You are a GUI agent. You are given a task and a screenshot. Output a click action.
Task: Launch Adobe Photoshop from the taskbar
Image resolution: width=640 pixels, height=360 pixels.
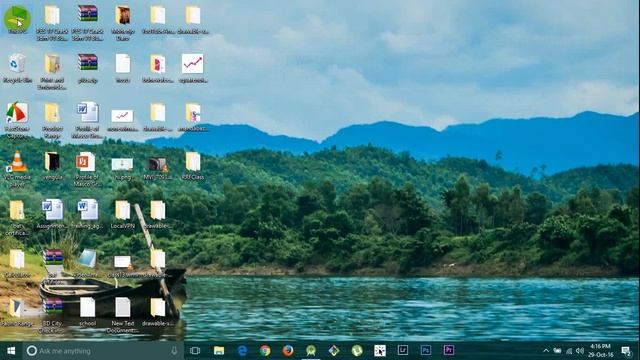pos(426,351)
